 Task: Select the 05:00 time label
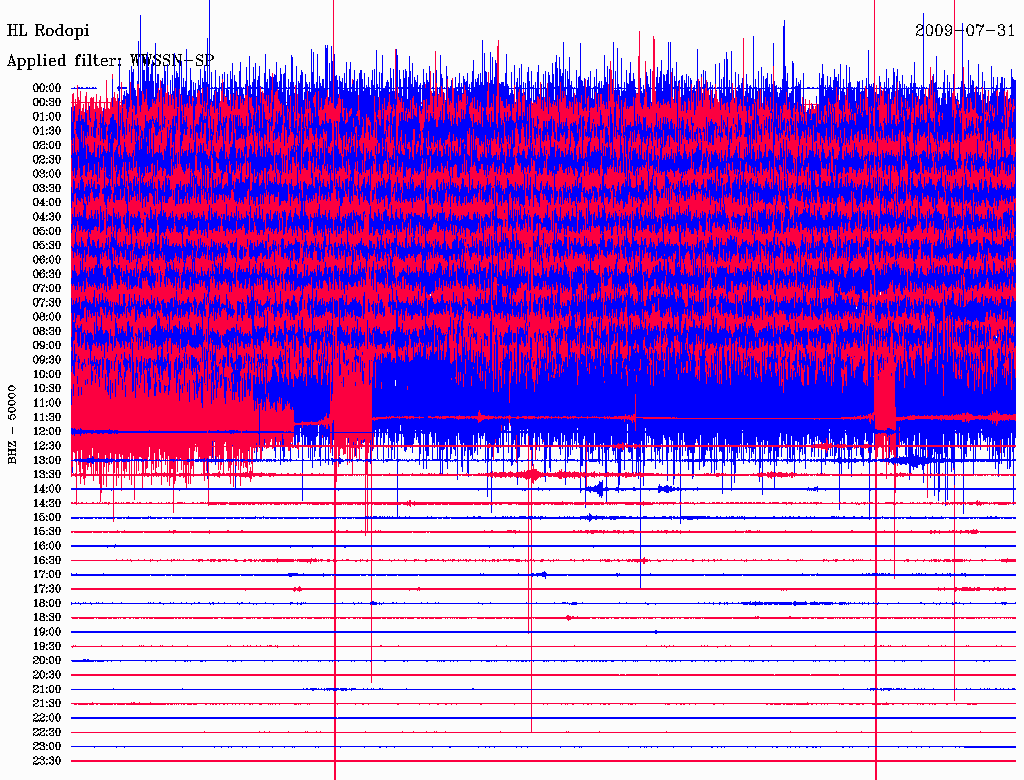[x=47, y=231]
